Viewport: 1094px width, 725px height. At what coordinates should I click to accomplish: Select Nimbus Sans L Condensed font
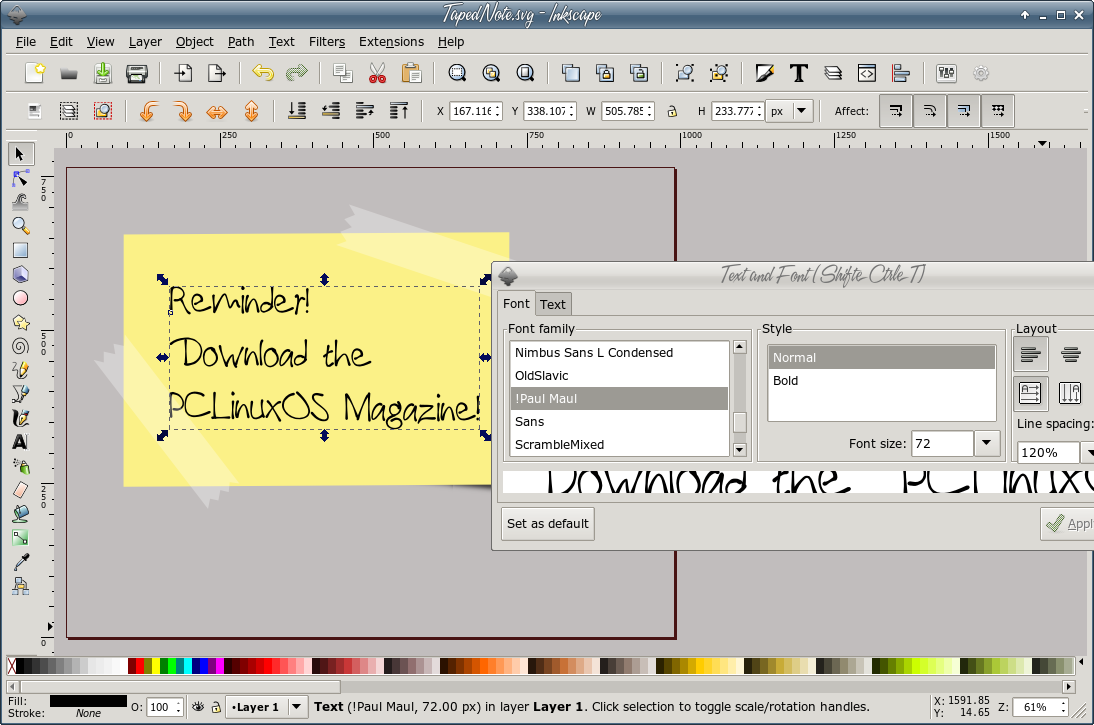[x=619, y=352]
